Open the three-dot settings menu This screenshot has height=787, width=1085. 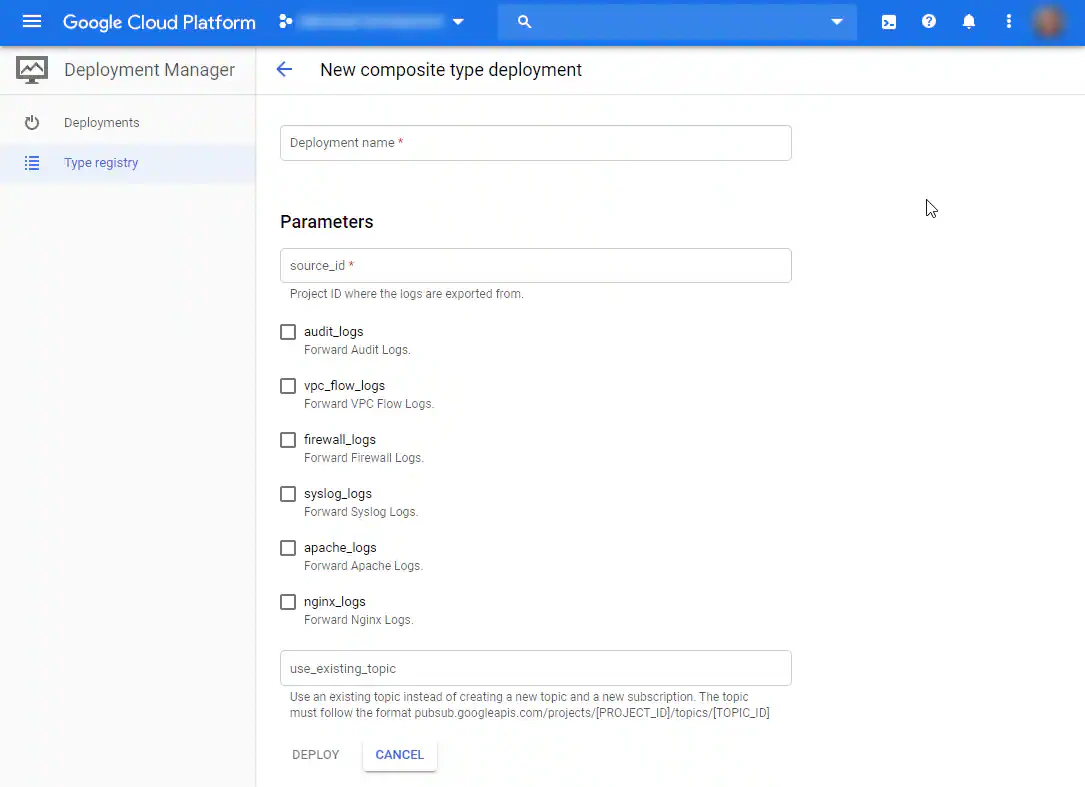pos(1009,21)
